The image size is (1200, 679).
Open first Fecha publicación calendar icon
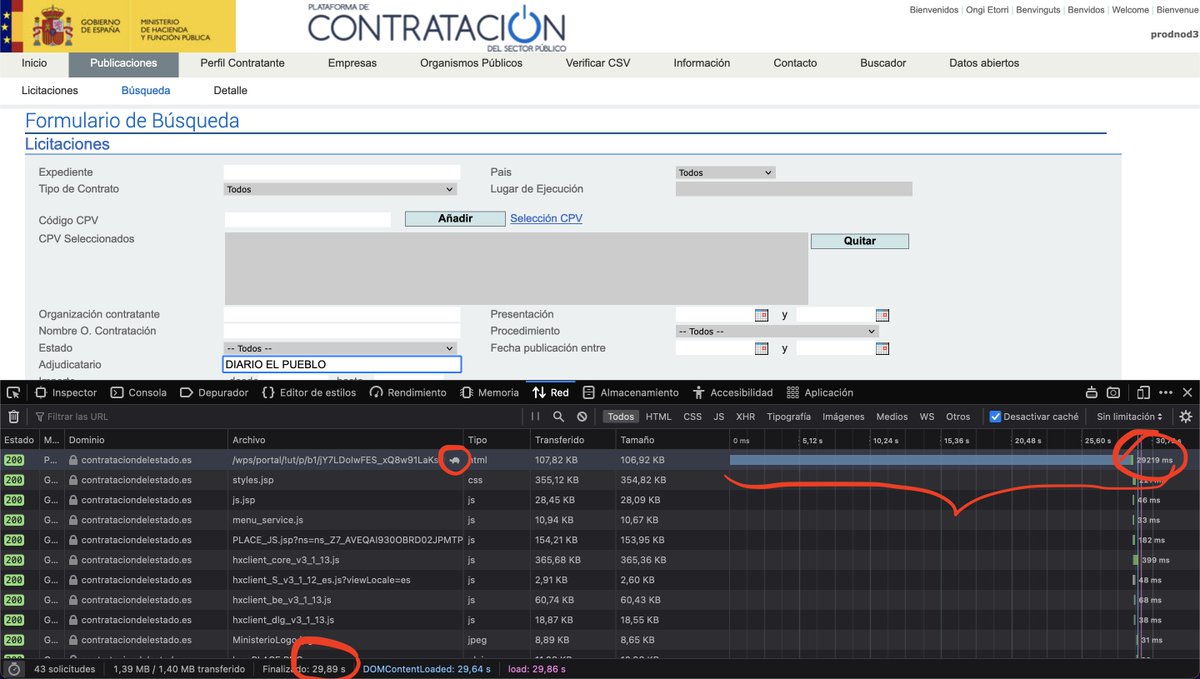tap(762, 349)
